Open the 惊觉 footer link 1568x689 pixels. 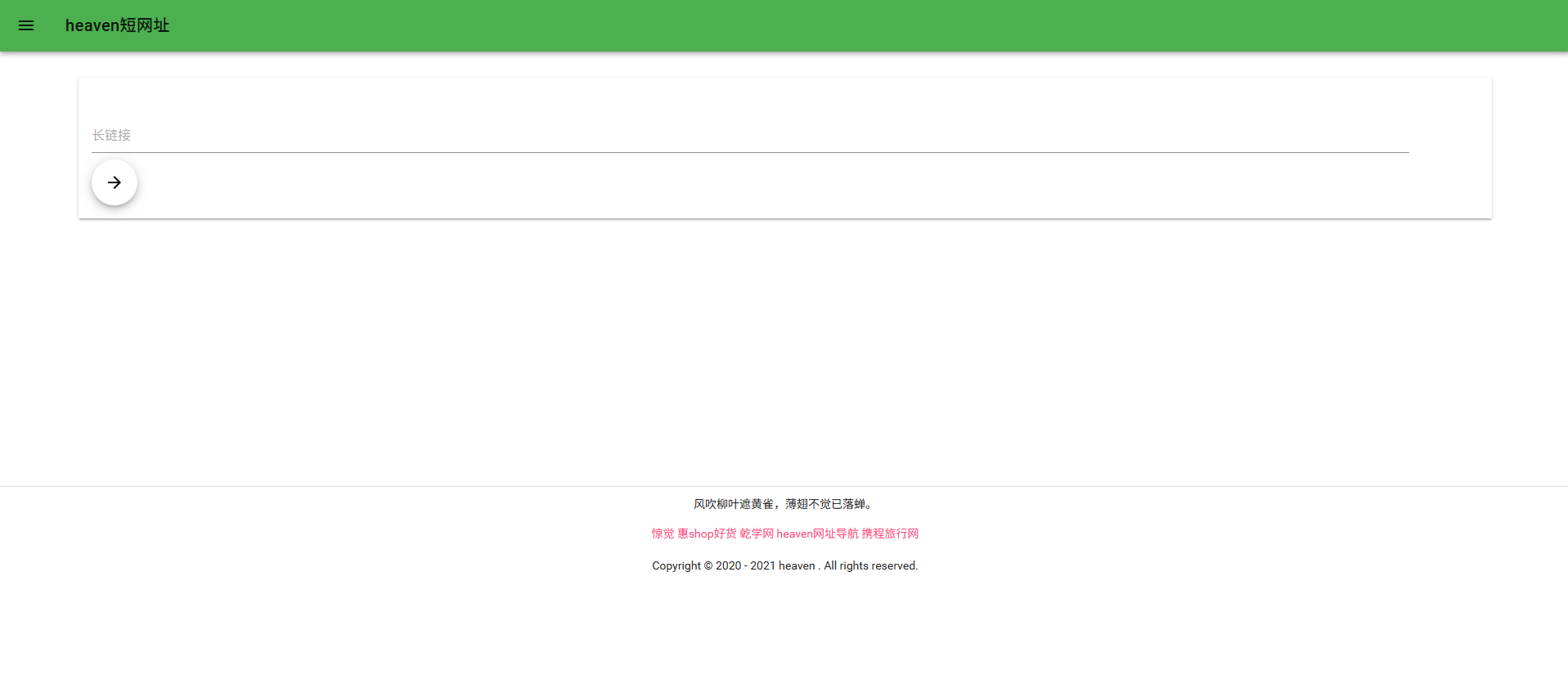coord(663,534)
